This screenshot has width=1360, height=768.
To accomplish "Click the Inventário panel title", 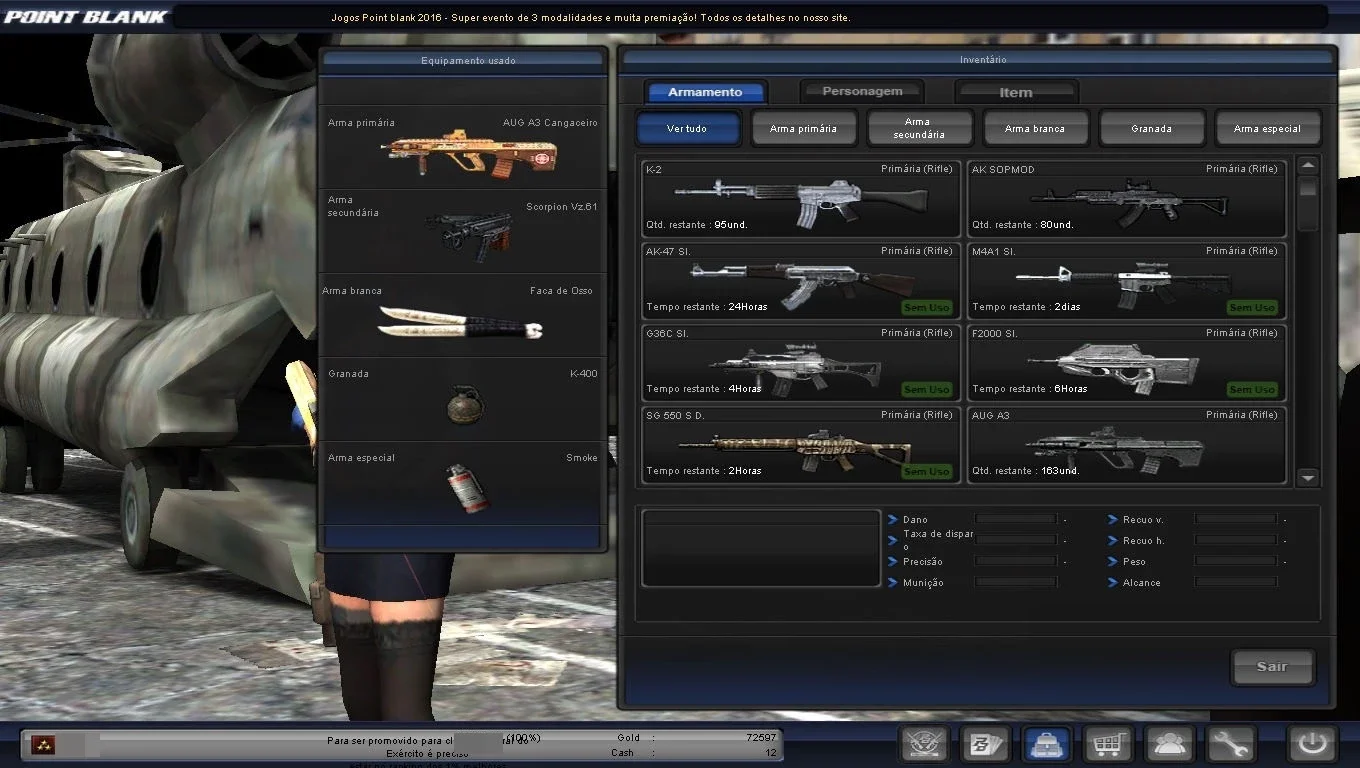I will [983, 60].
